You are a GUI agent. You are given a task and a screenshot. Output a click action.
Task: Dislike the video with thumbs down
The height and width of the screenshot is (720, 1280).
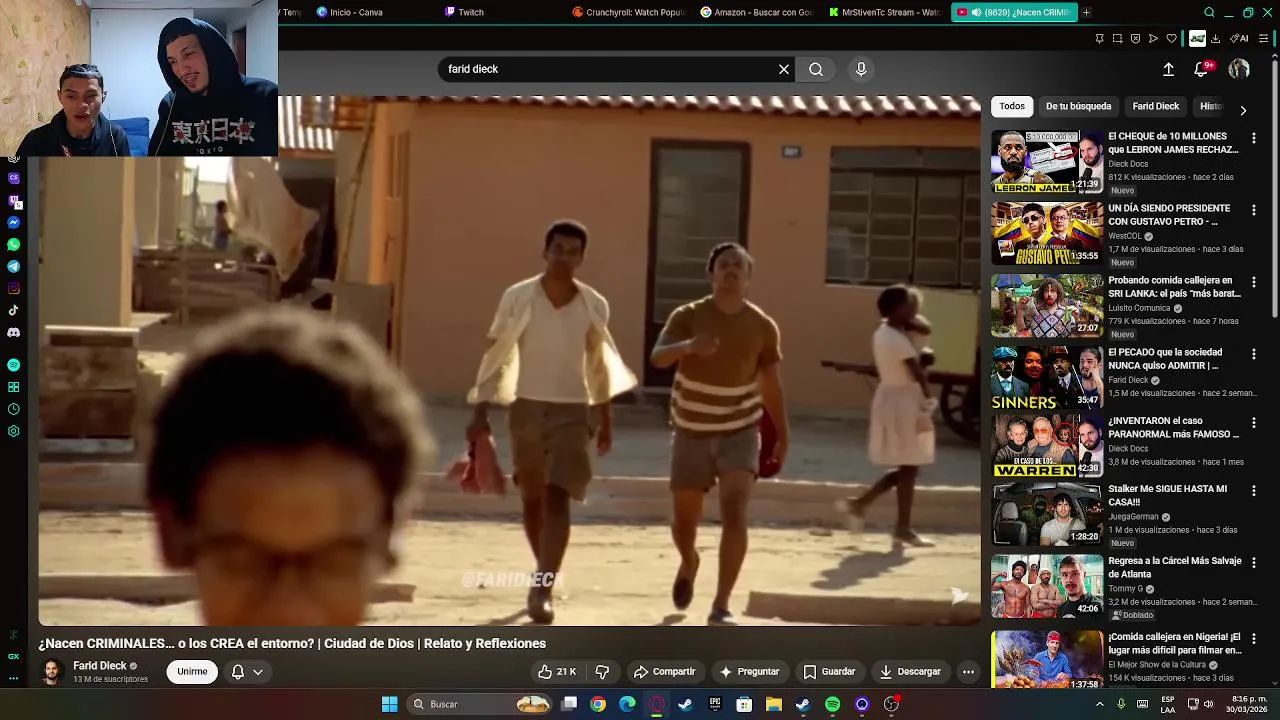click(602, 672)
